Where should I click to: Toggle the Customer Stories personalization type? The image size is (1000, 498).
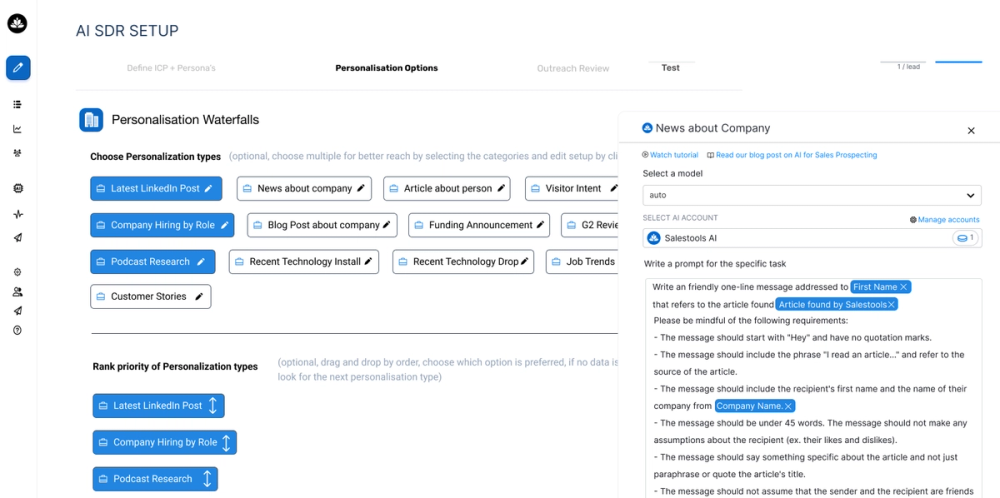coord(151,297)
